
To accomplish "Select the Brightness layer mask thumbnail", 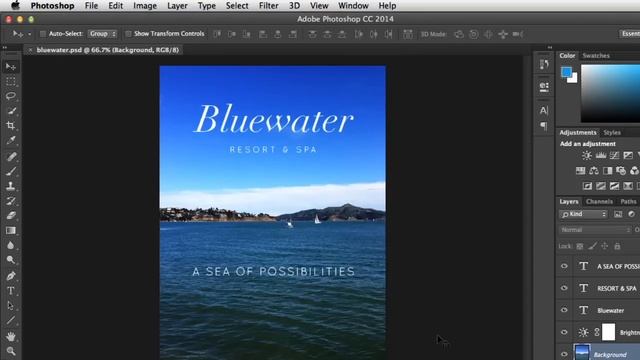I will pos(608,332).
